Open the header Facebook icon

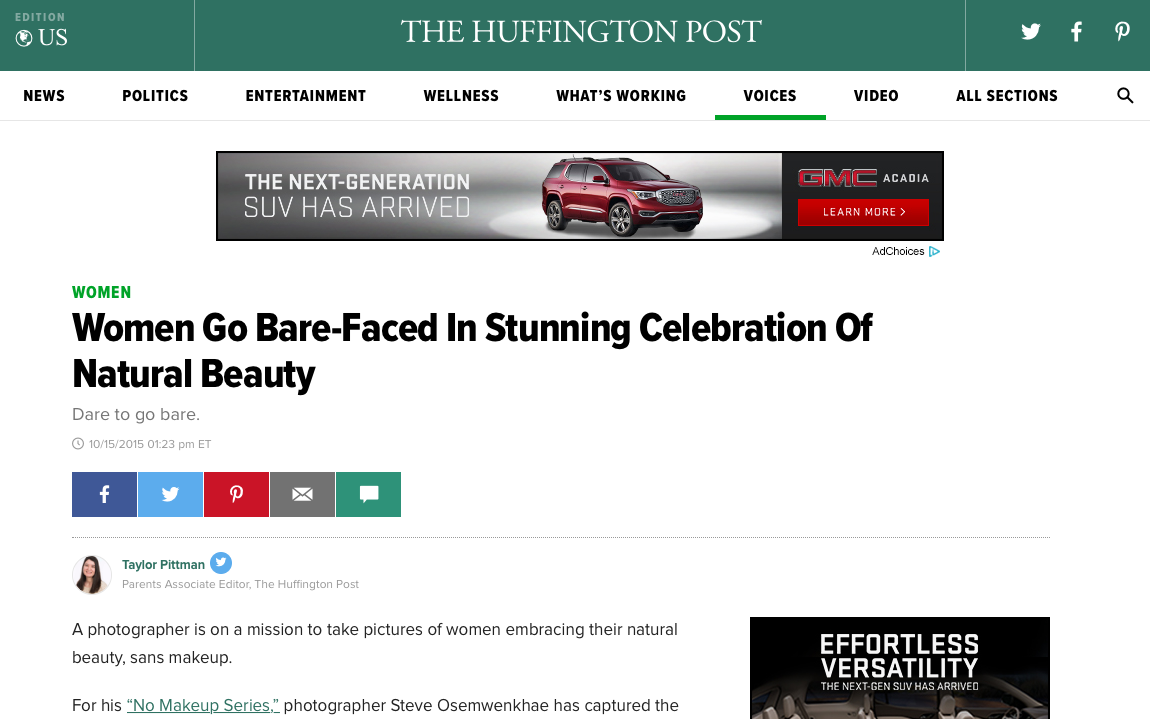coord(1076,32)
